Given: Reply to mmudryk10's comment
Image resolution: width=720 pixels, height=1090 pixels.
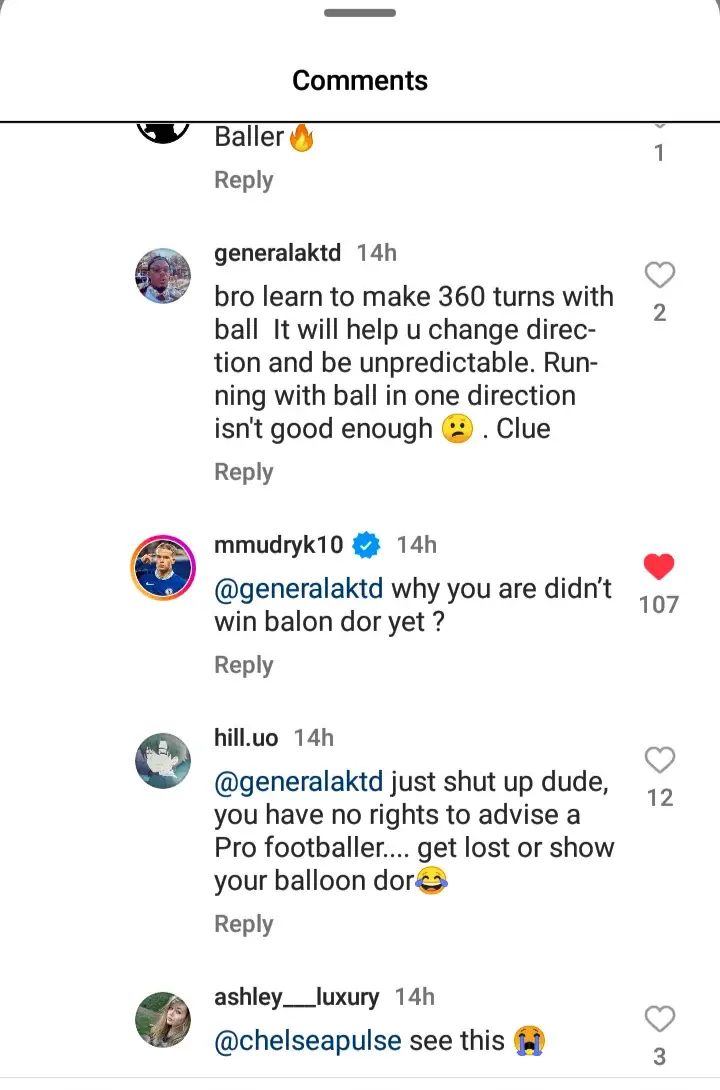Looking at the screenshot, I should click(243, 665).
